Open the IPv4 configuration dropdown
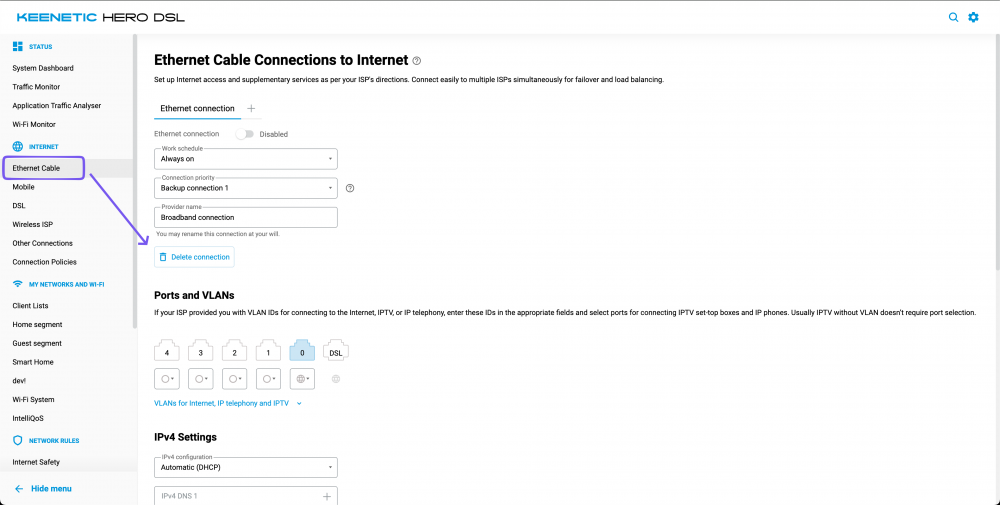The width and height of the screenshot is (1000, 505). [x=247, y=467]
